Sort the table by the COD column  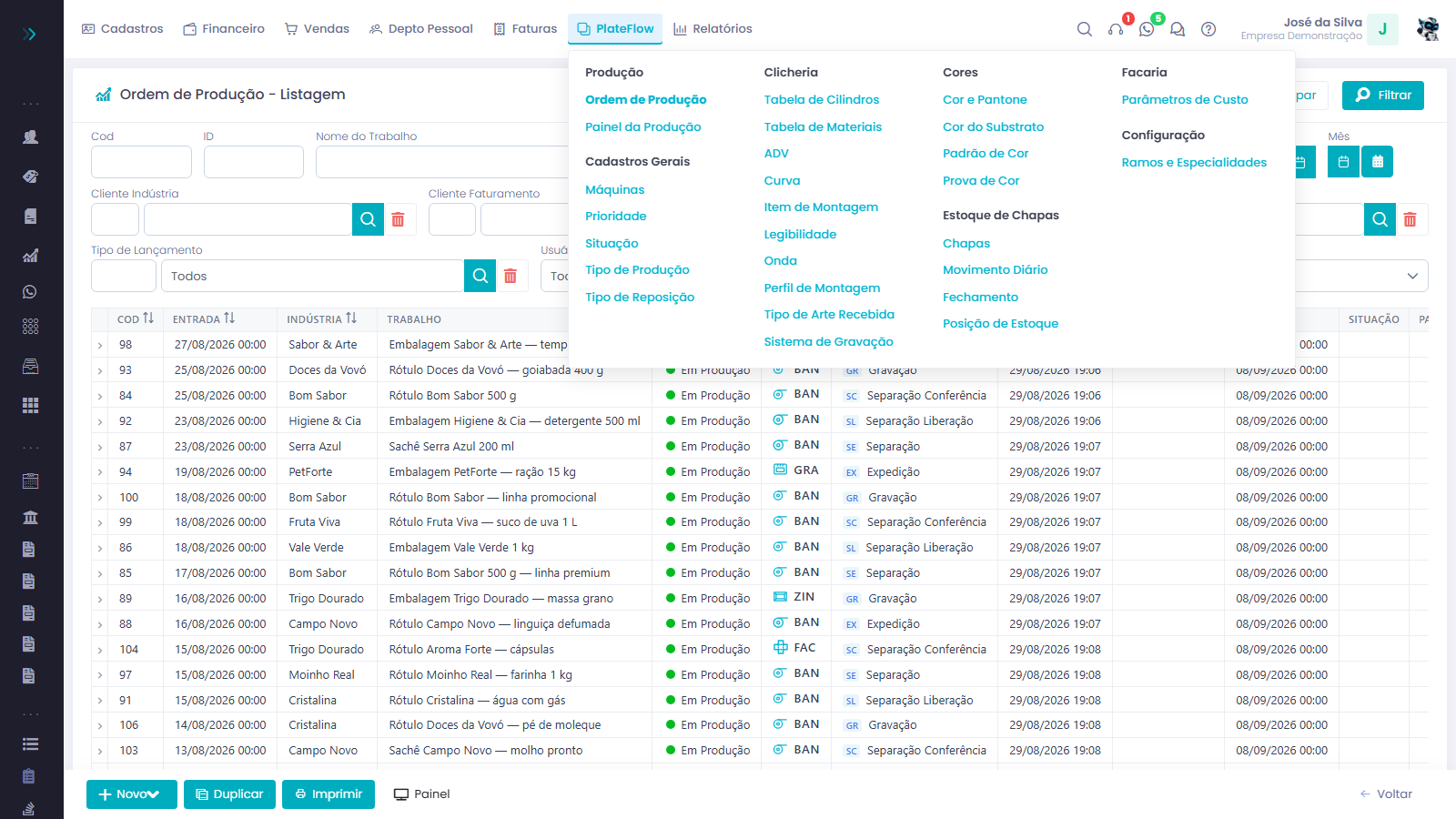point(136,319)
